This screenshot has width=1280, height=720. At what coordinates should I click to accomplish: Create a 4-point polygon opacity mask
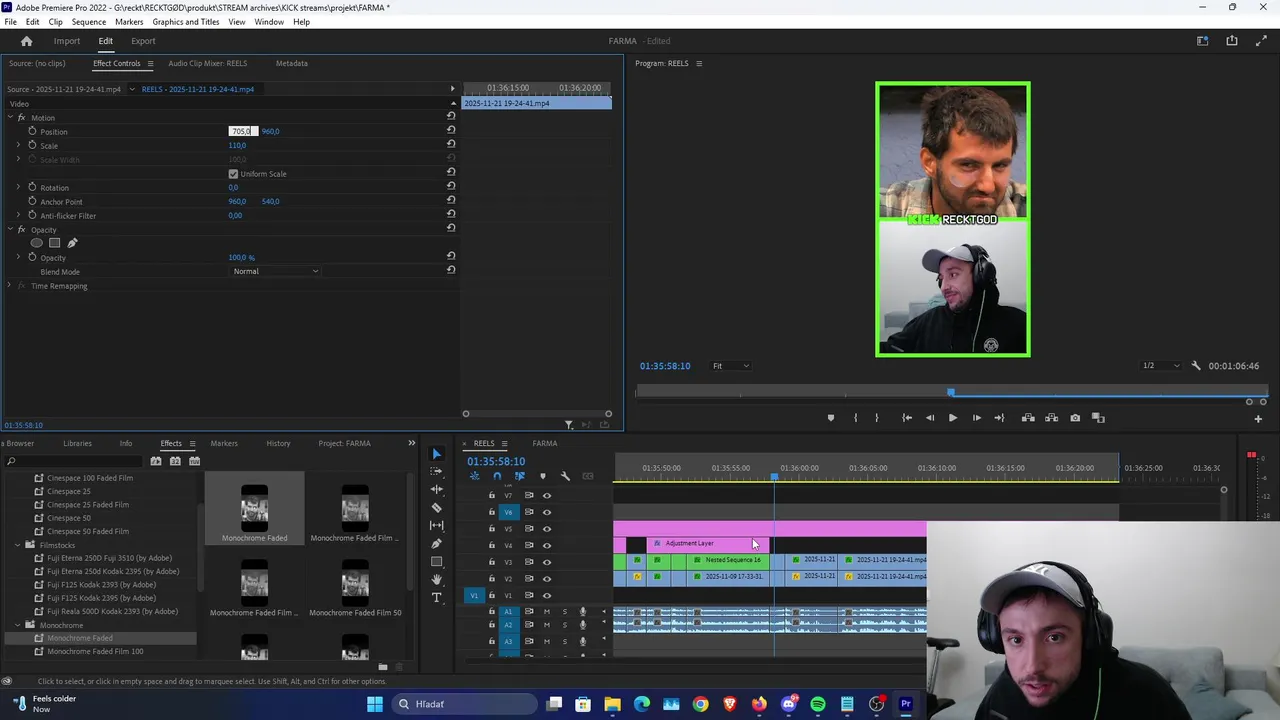(x=55, y=243)
